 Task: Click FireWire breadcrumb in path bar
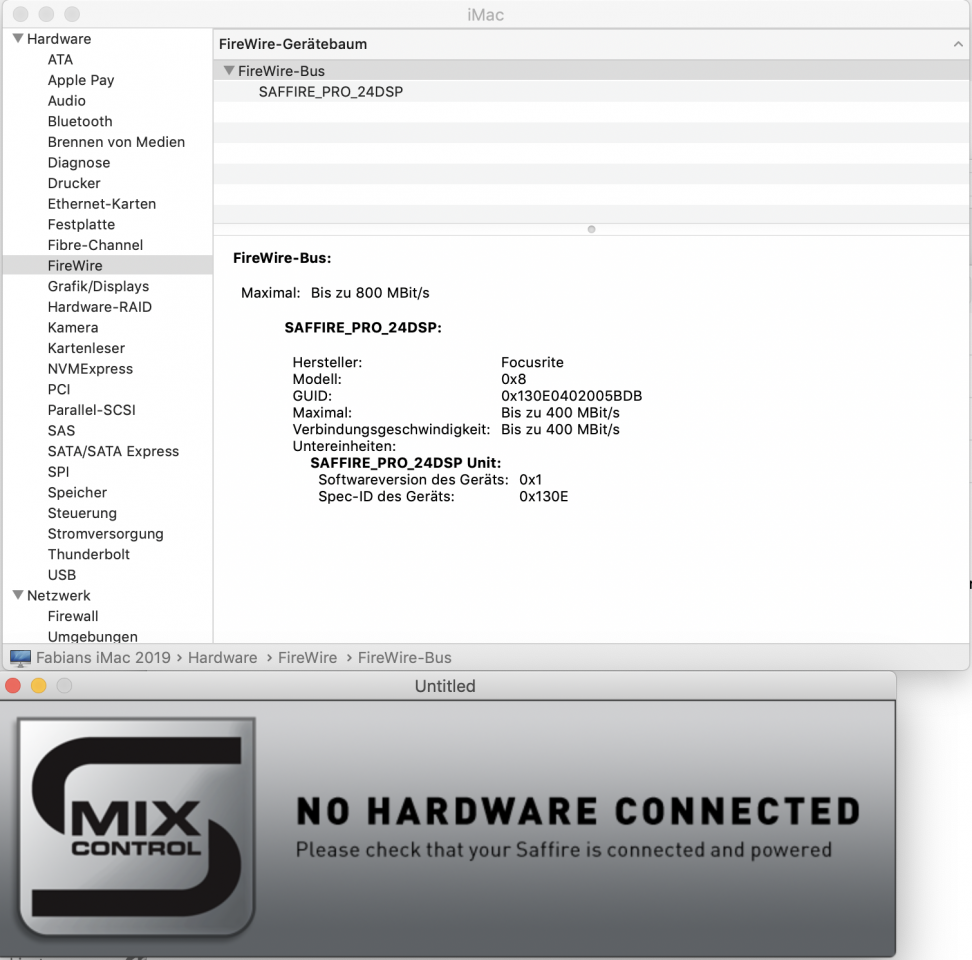tap(307, 657)
